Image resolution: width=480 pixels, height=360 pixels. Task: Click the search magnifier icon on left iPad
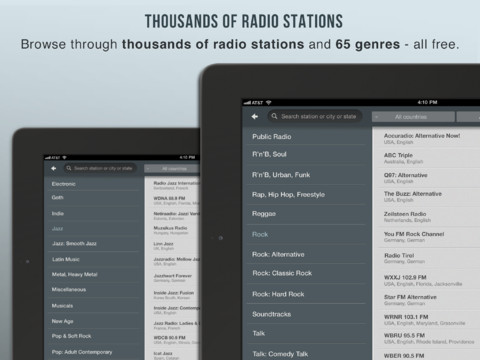[x=69, y=168]
